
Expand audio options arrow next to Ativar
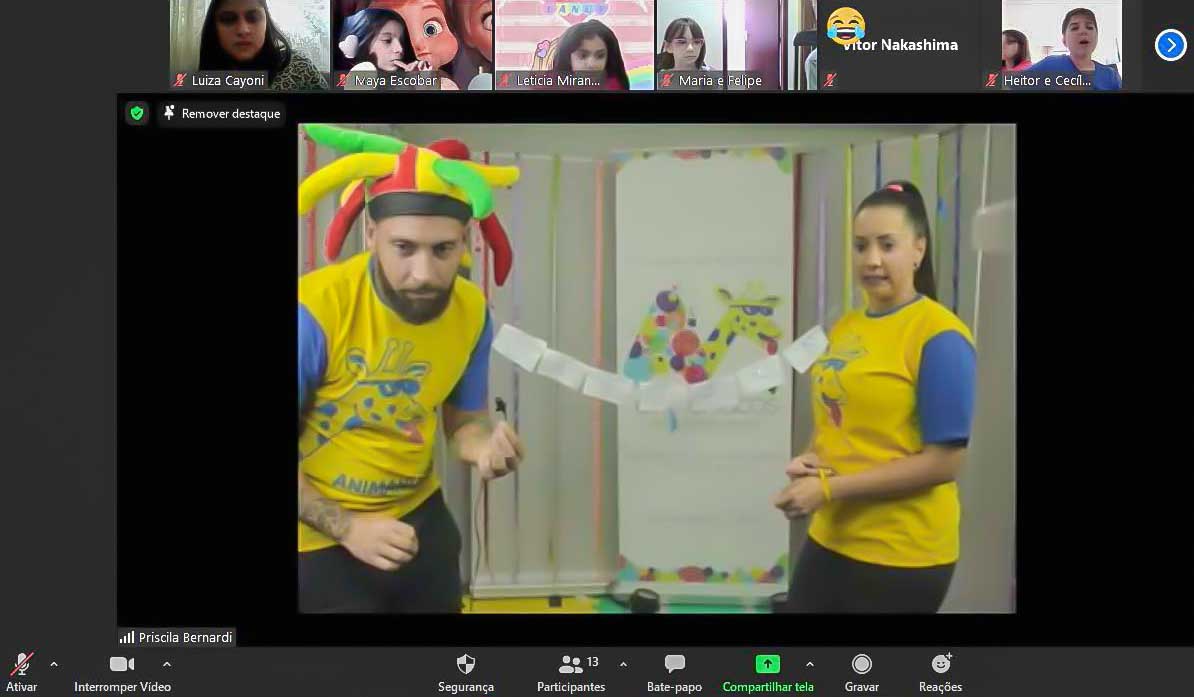point(54,664)
